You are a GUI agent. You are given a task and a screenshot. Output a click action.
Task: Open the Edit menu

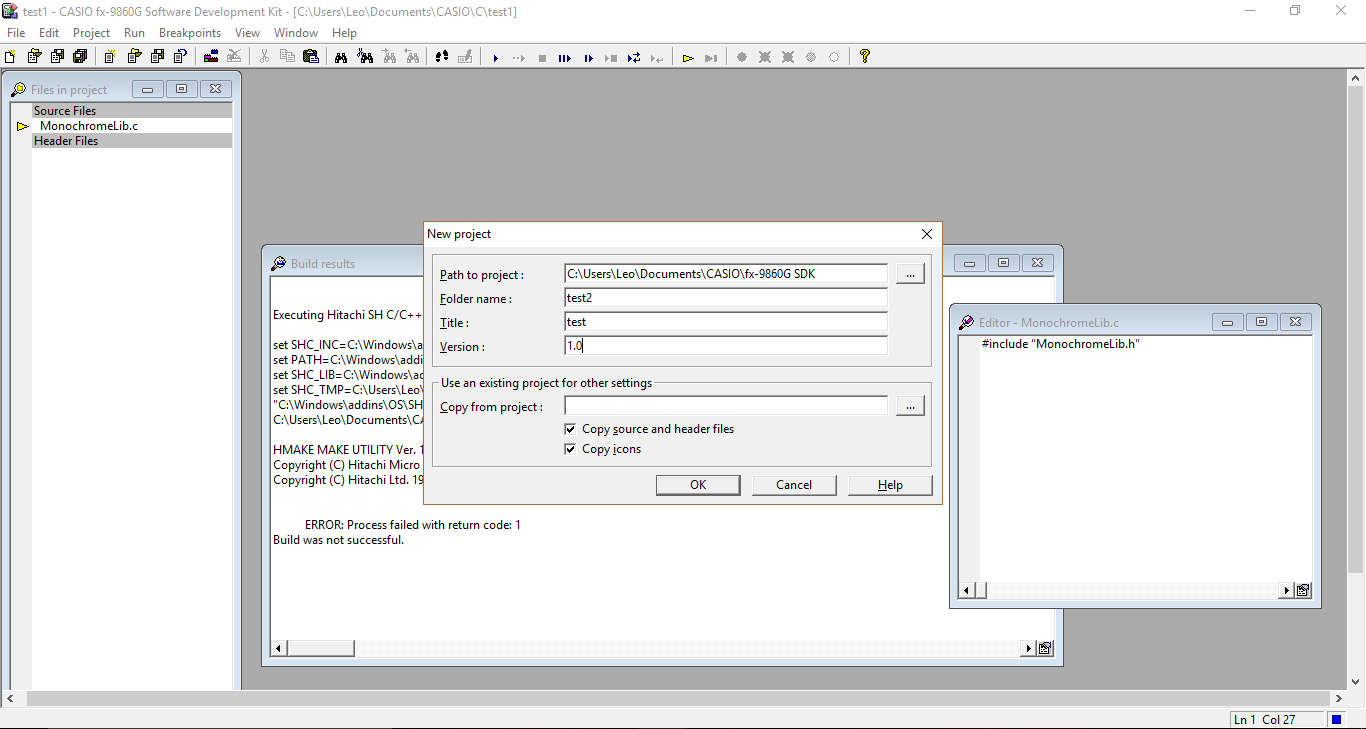tap(49, 33)
